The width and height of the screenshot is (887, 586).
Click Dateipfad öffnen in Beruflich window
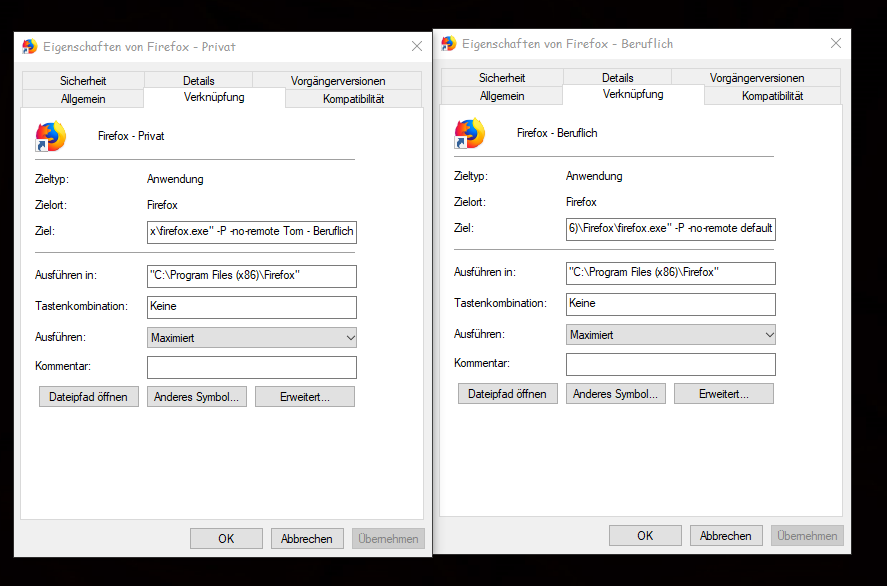click(x=508, y=394)
